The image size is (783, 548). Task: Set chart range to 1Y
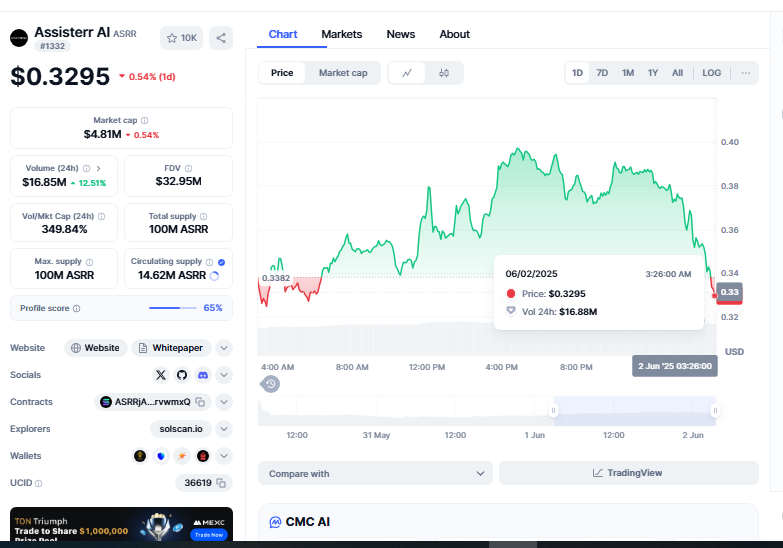pos(653,73)
